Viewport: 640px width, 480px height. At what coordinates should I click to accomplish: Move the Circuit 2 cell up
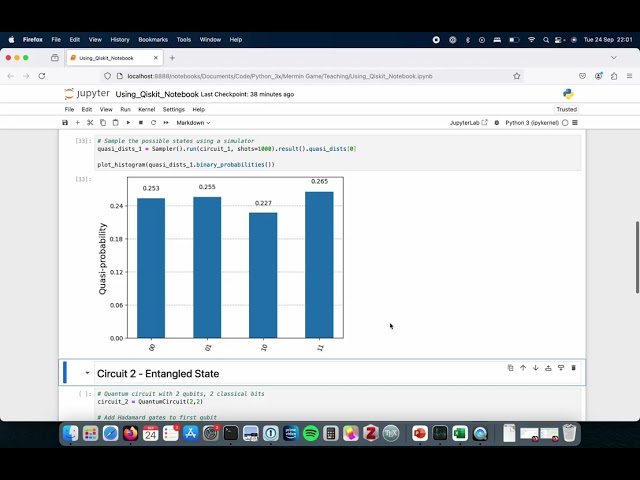523,368
